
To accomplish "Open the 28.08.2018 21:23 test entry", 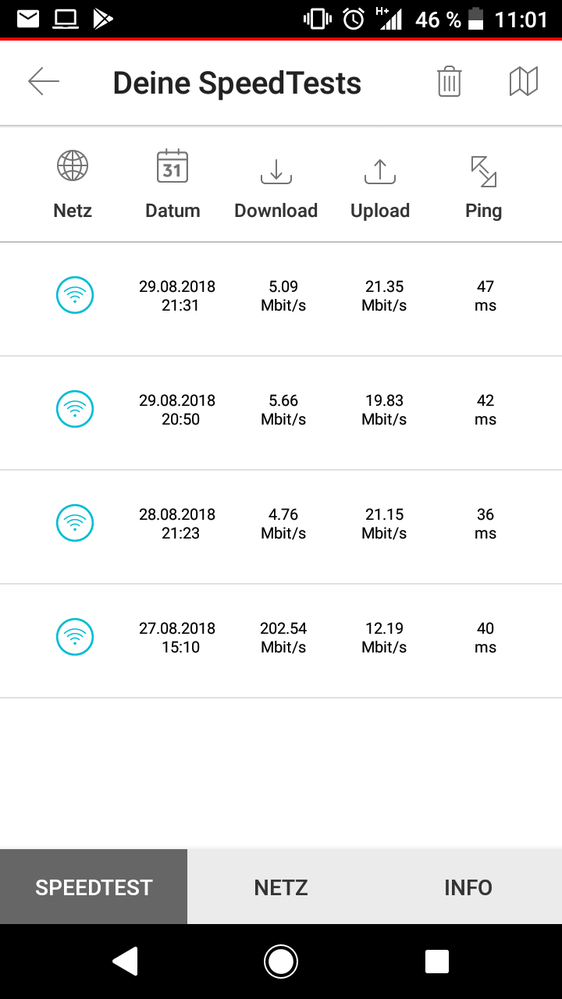I will [x=281, y=527].
